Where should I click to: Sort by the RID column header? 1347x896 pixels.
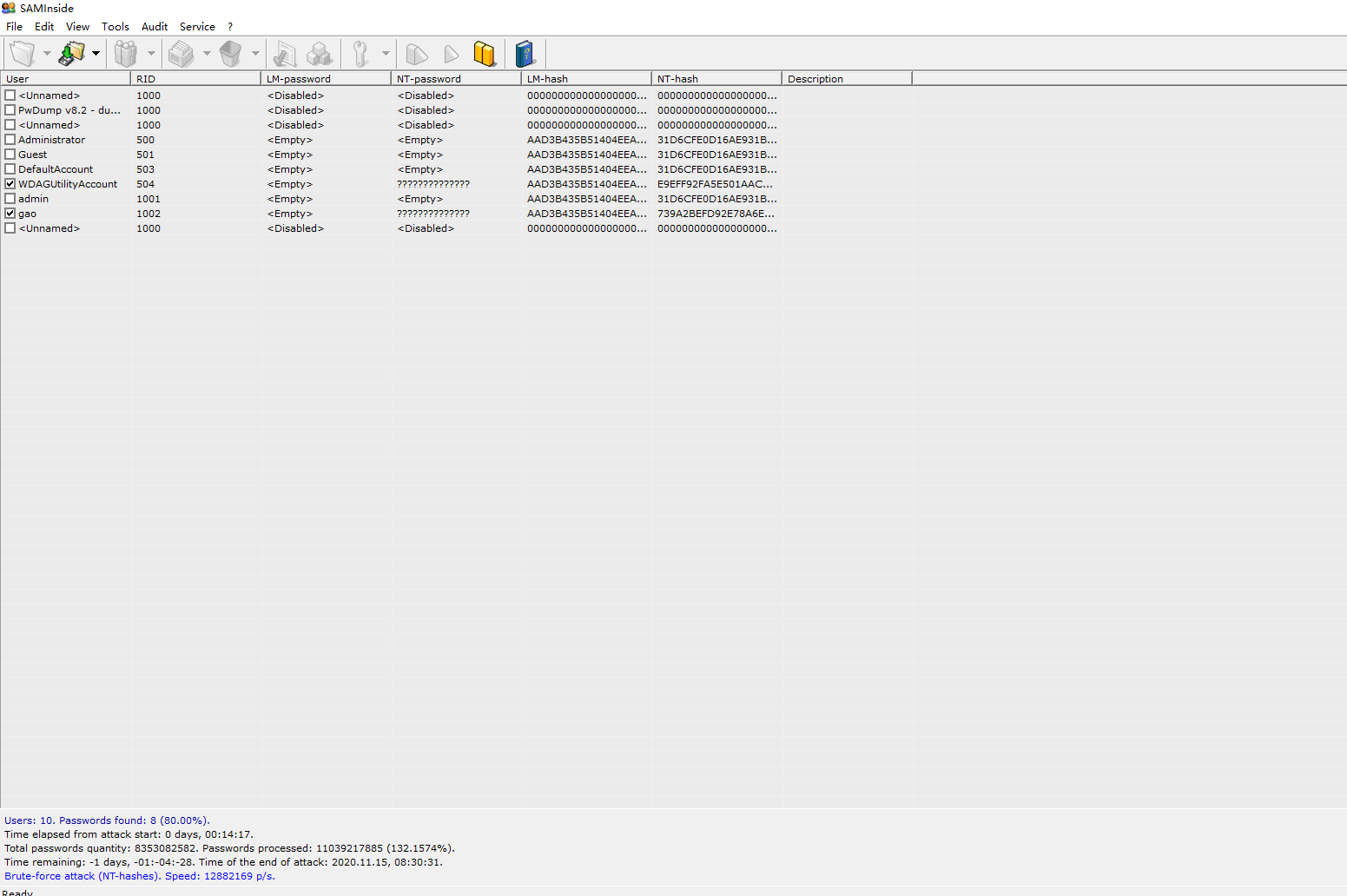coord(195,78)
